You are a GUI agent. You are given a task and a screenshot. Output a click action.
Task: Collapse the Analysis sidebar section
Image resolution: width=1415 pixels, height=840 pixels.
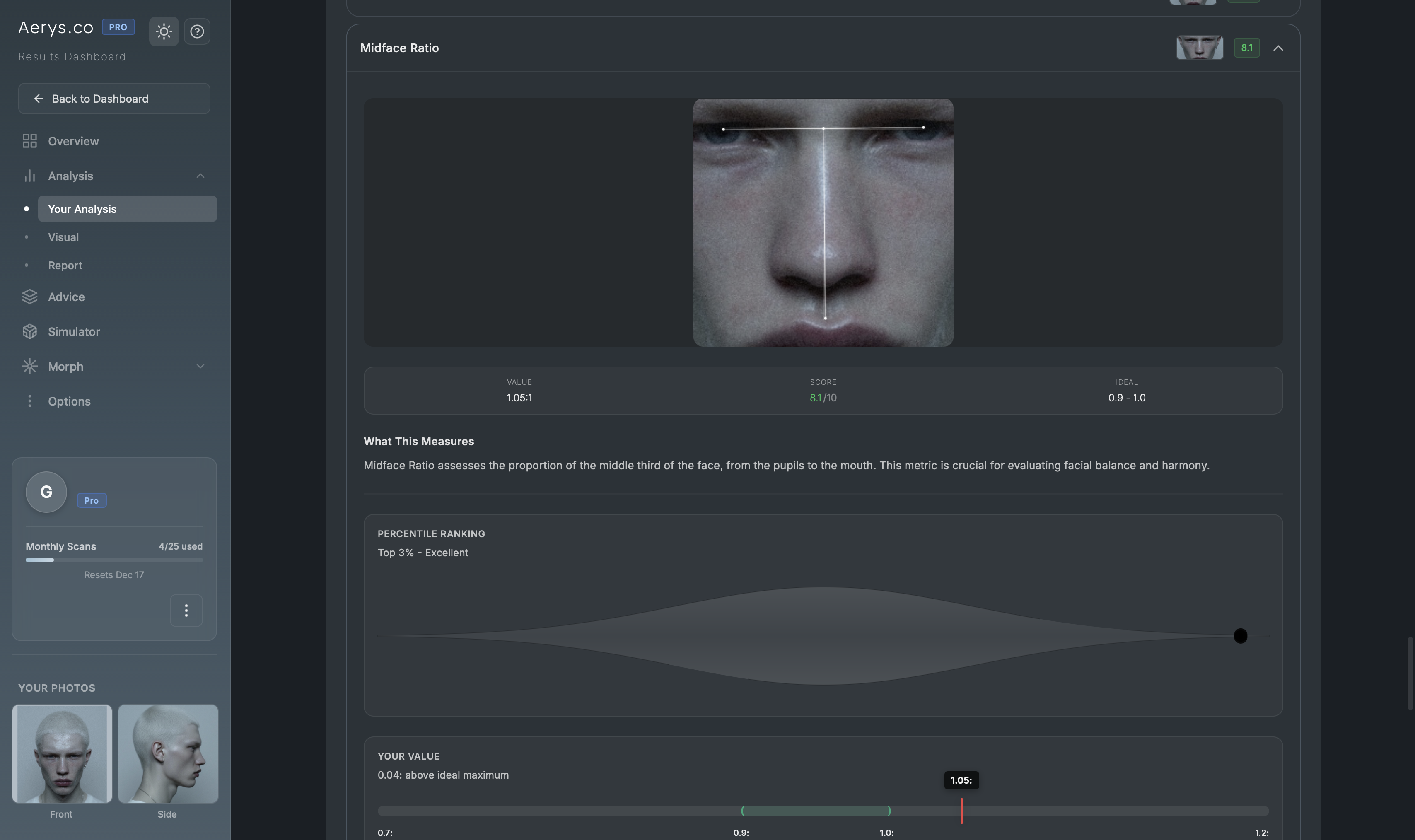coord(200,176)
